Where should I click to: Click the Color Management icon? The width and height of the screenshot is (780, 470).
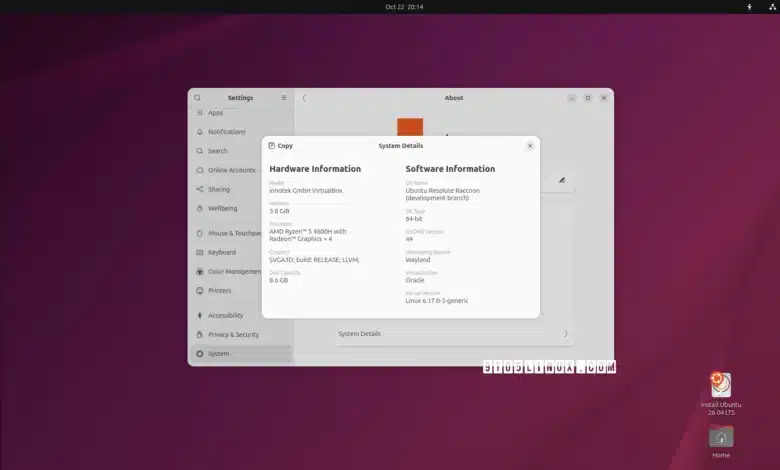[199, 272]
